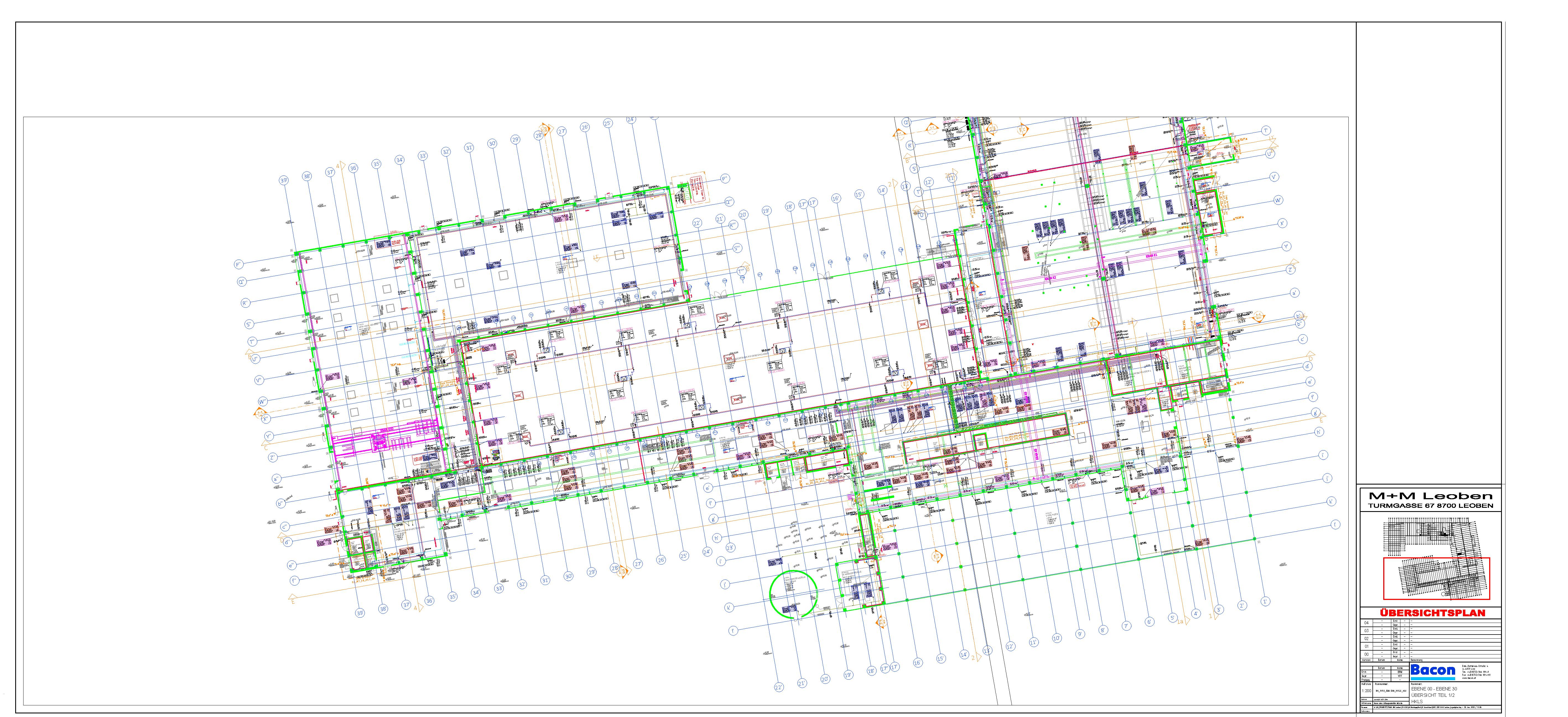1568x717 pixels.
Task: Select the P'' row bubble on left edge
Action: pyautogui.click(x=239, y=264)
